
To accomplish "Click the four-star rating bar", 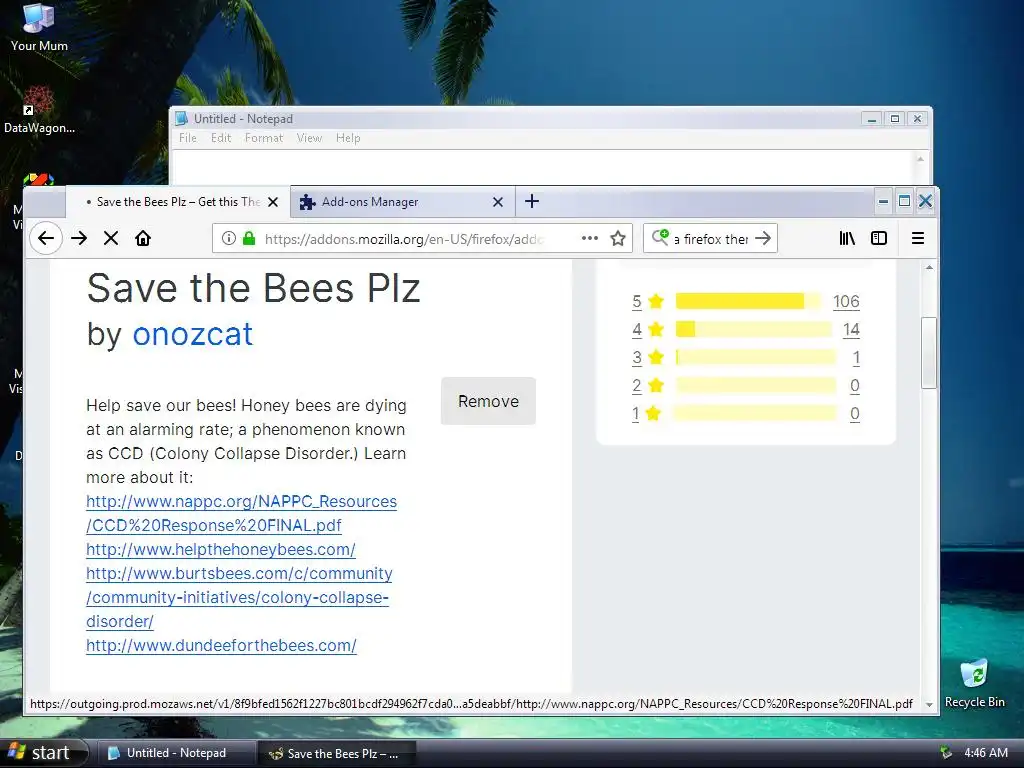I will click(754, 329).
